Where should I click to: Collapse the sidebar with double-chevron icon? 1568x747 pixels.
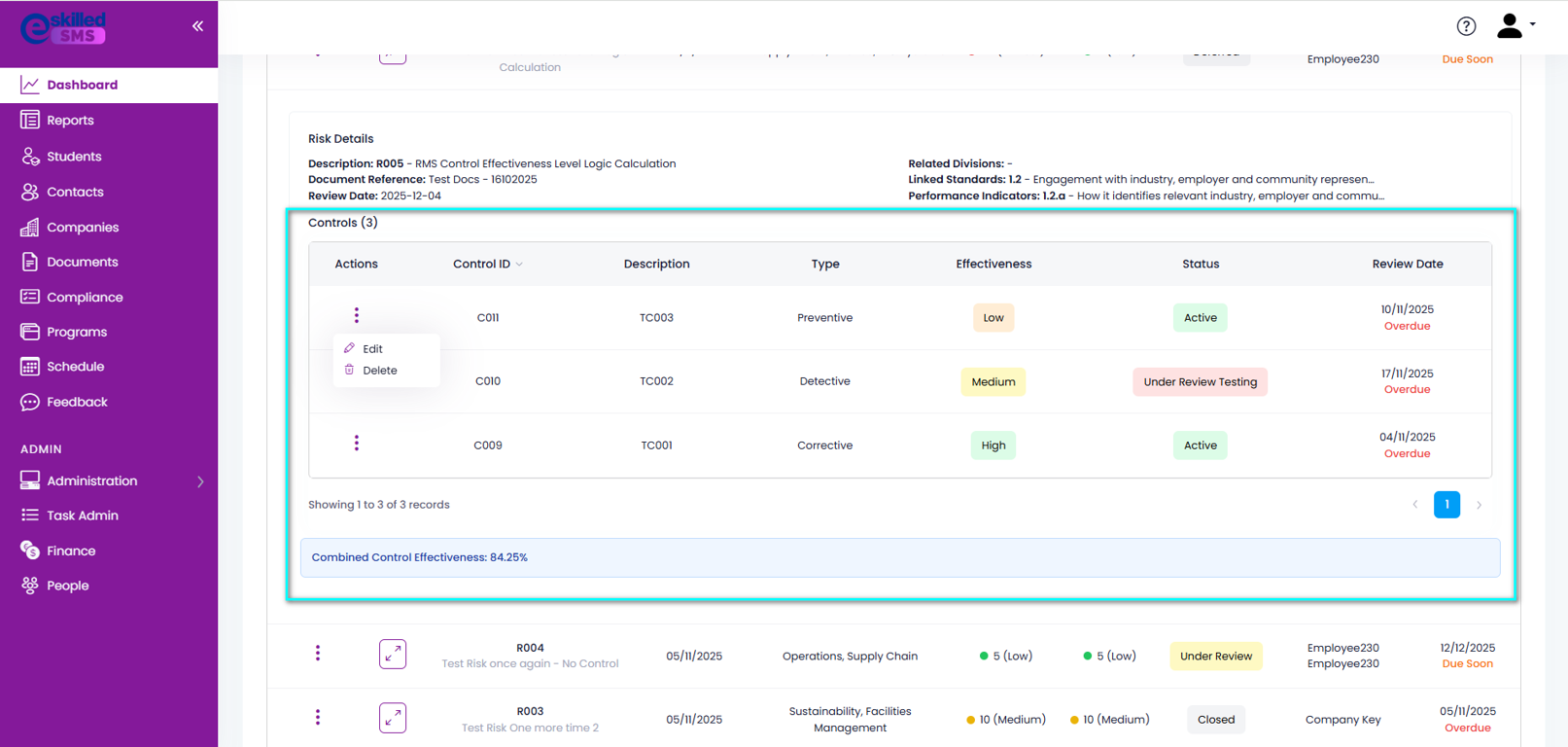pos(197,26)
